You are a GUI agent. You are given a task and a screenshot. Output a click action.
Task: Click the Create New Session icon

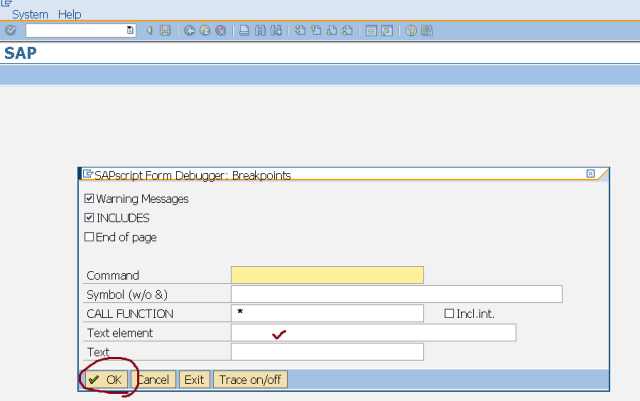tap(371, 31)
